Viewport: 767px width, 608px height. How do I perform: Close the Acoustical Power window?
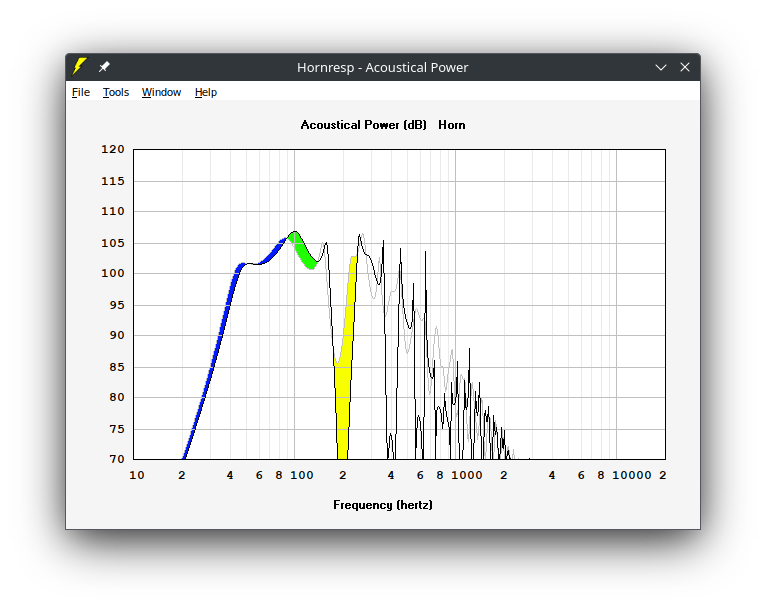pos(685,67)
